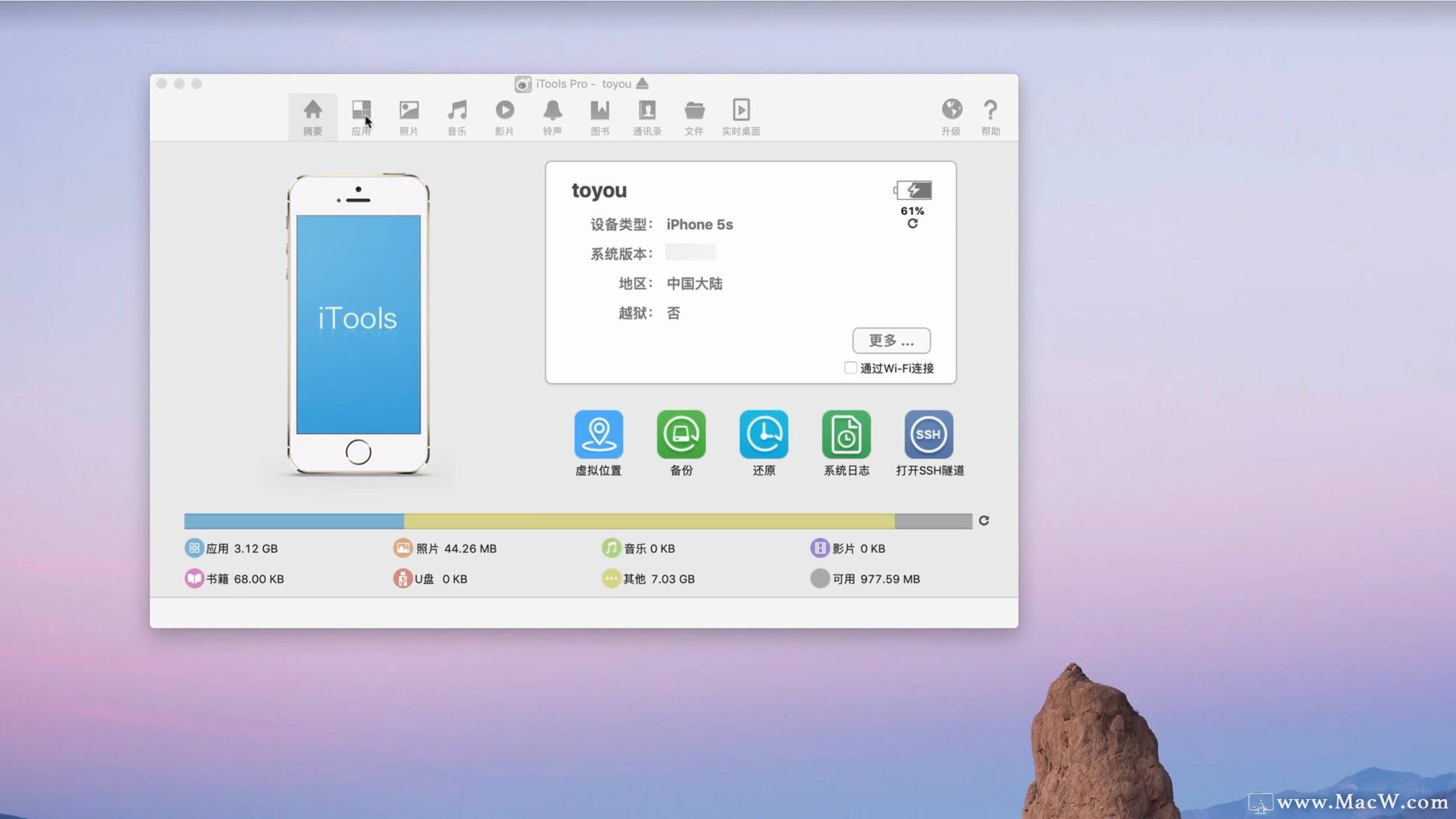Open the 影片 (Videos) tab
The image size is (1456, 819).
pos(504,117)
